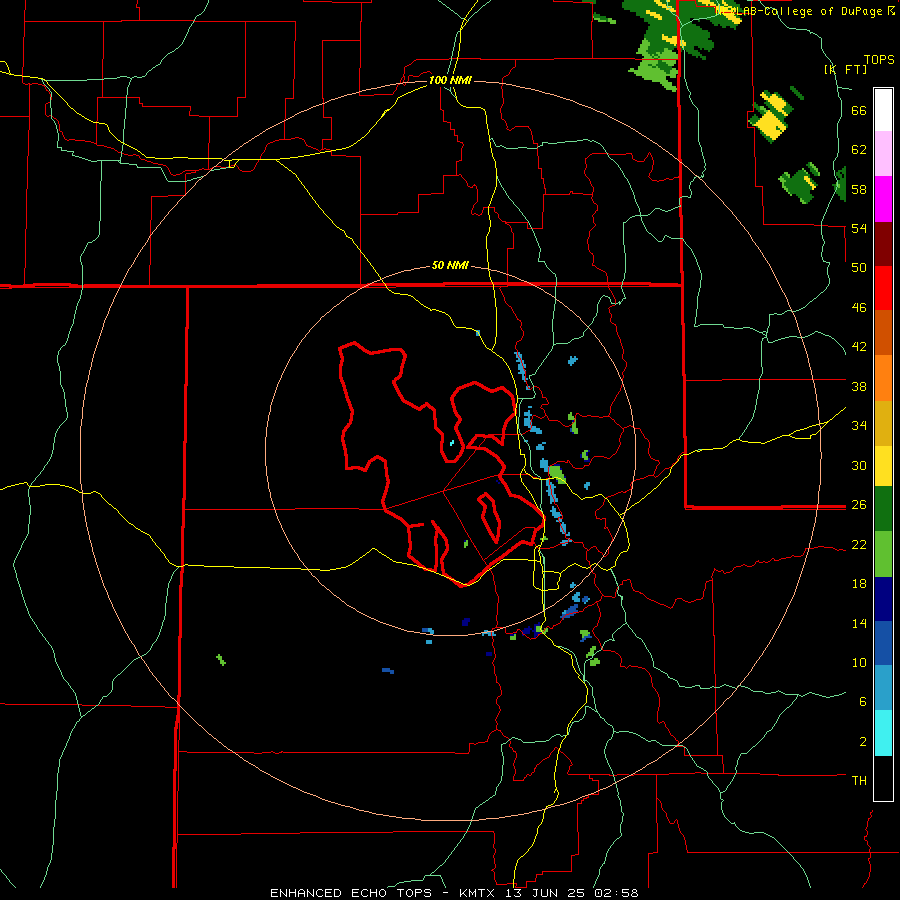Viewport: 900px width, 900px height.
Task: Click the "10" legend value
Action: 859,662
